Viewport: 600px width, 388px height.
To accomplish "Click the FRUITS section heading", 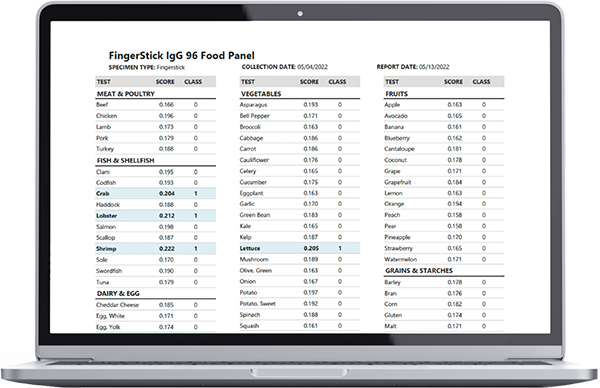I will click(x=396, y=94).
